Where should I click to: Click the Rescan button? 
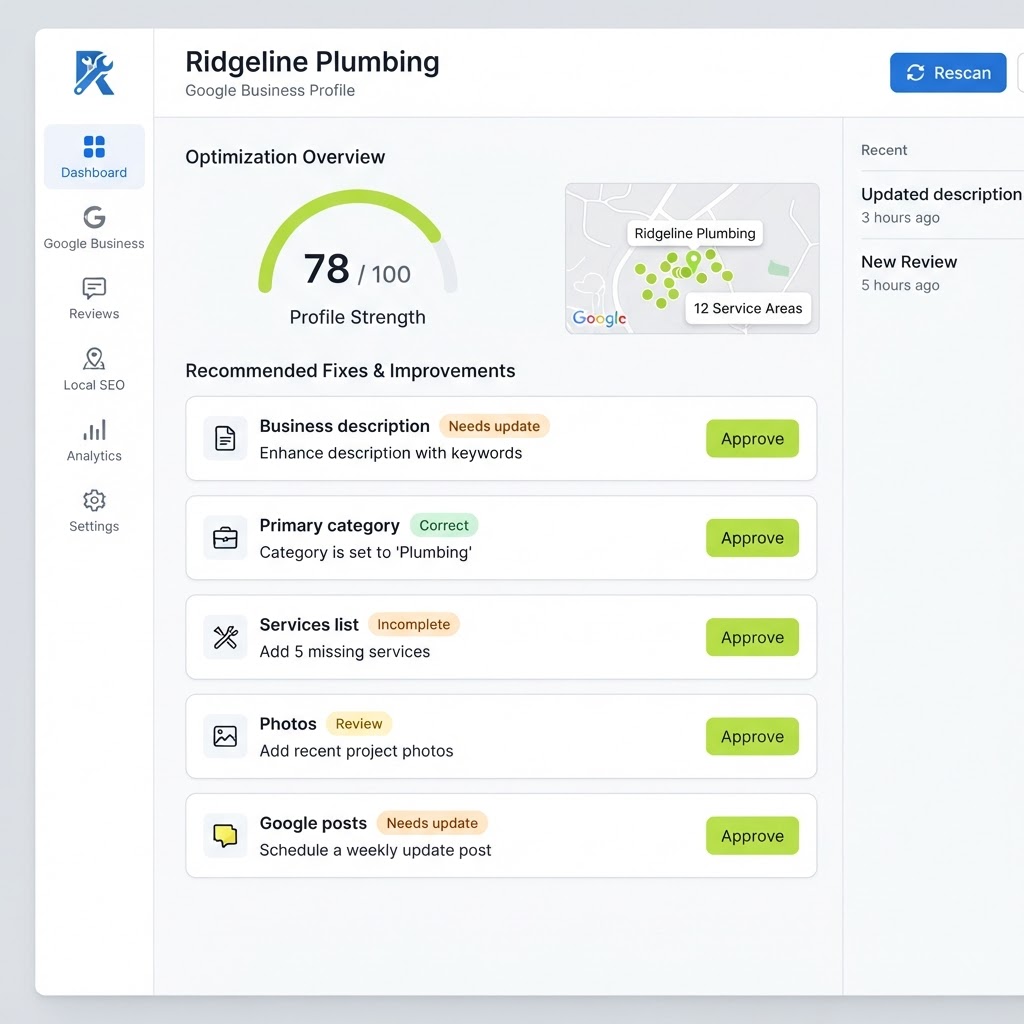point(948,72)
